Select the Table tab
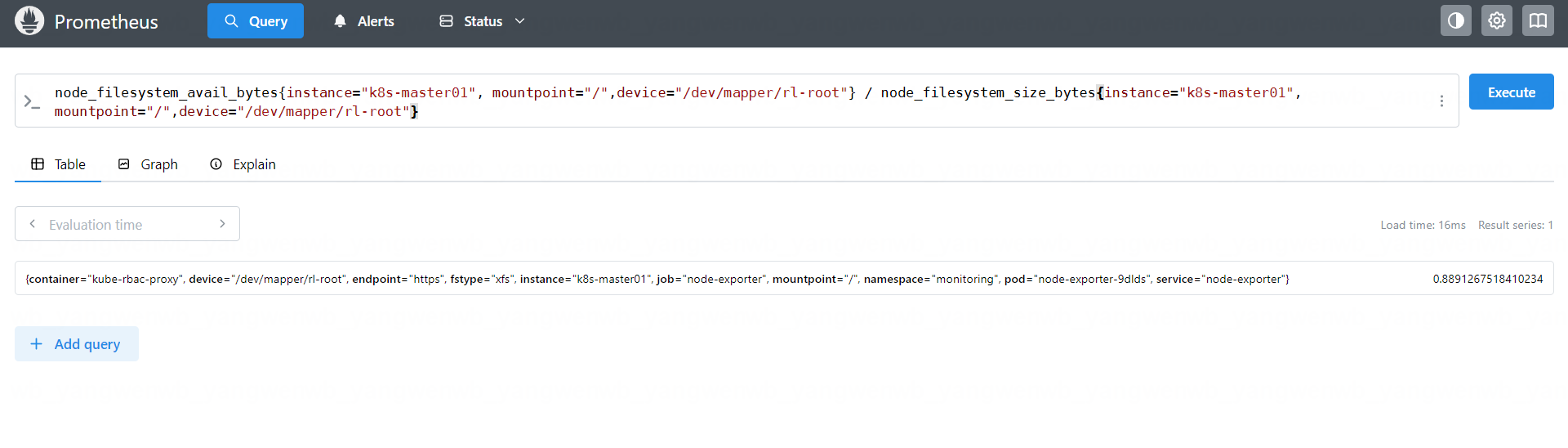This screenshot has height=448, width=1568. [58, 164]
